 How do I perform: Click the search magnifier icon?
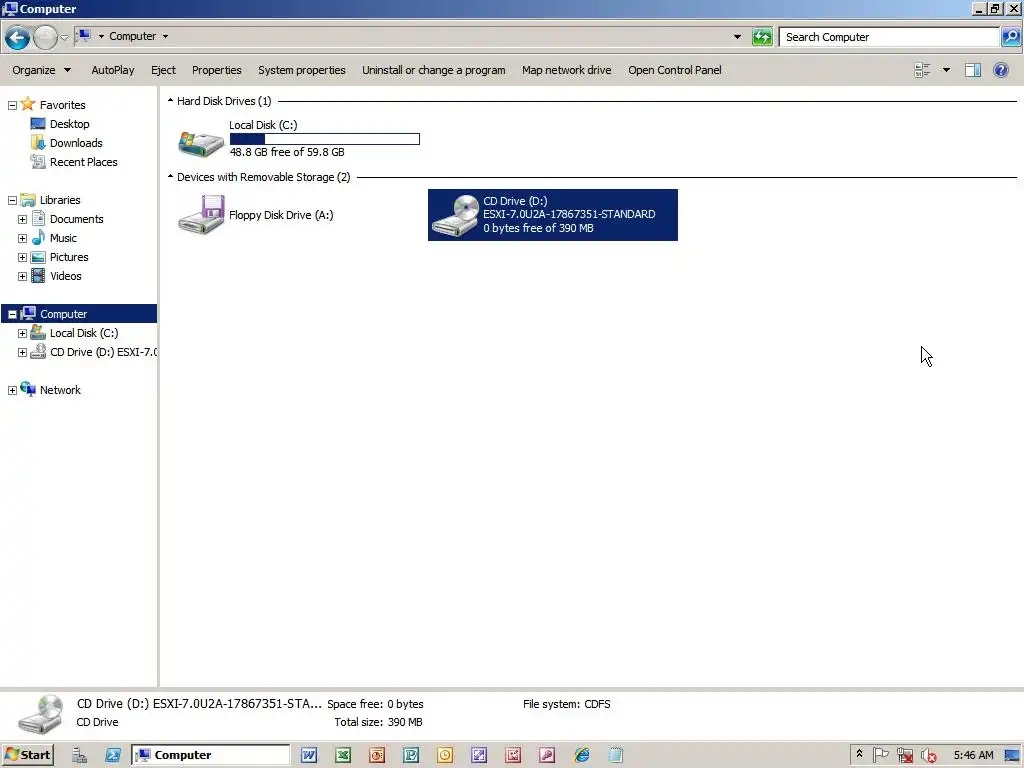pyautogui.click(x=1010, y=37)
